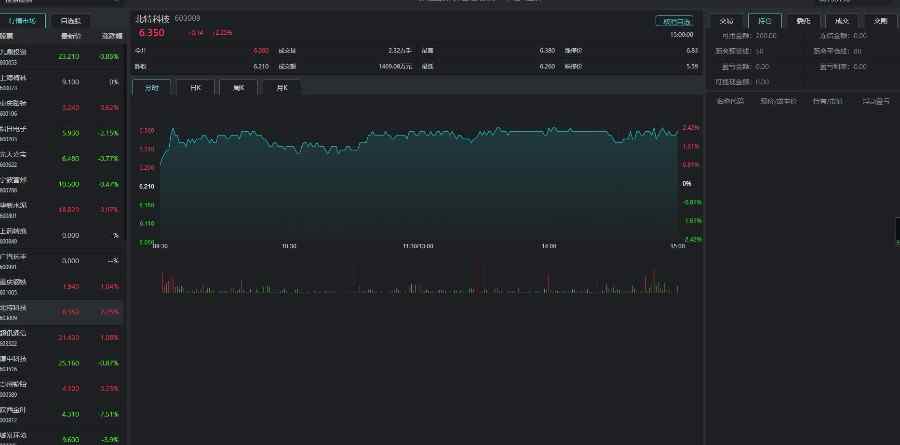Click the 0% label on right chart axis
Viewport: 900px width, 445px height.
click(x=686, y=184)
